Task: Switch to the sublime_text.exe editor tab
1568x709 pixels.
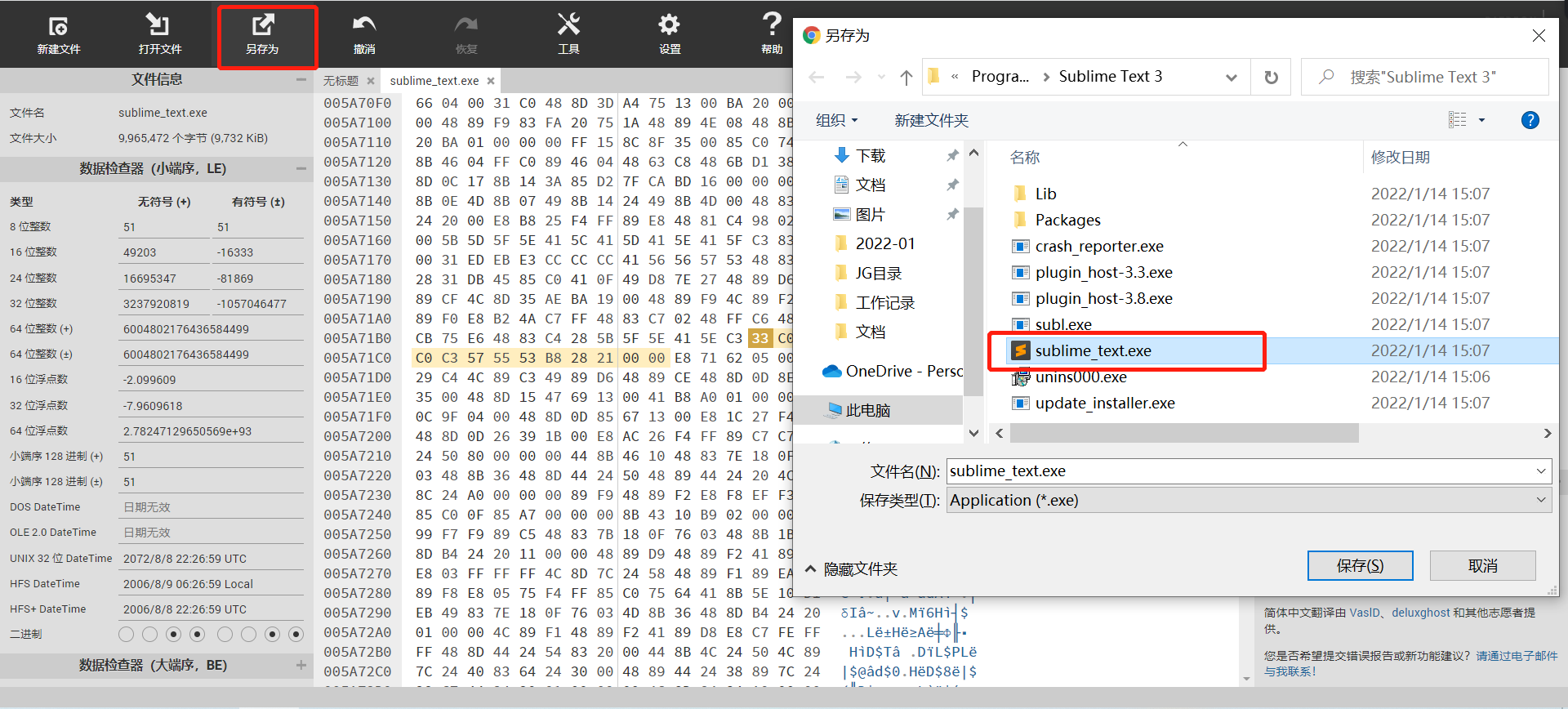Action: pos(434,81)
